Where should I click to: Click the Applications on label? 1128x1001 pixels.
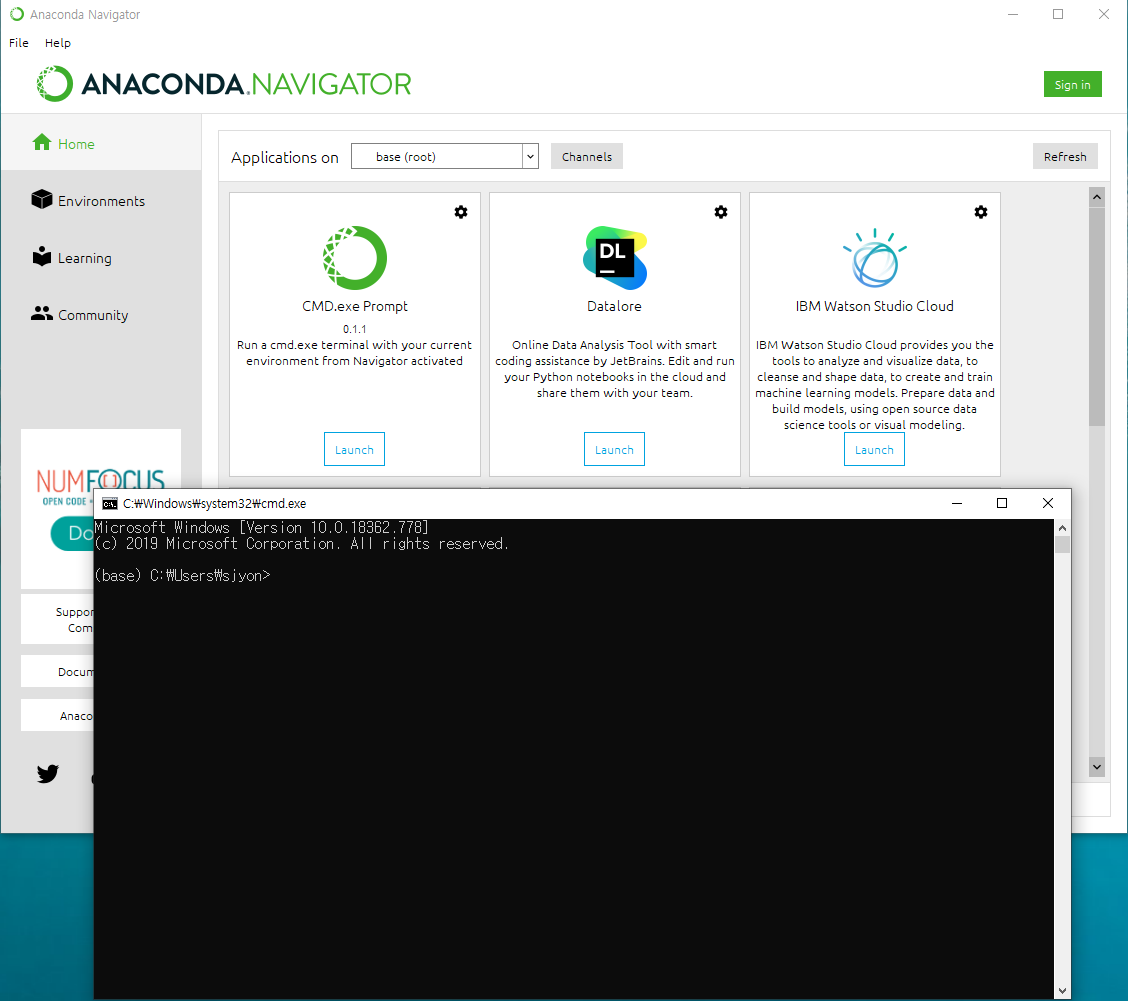pos(285,158)
